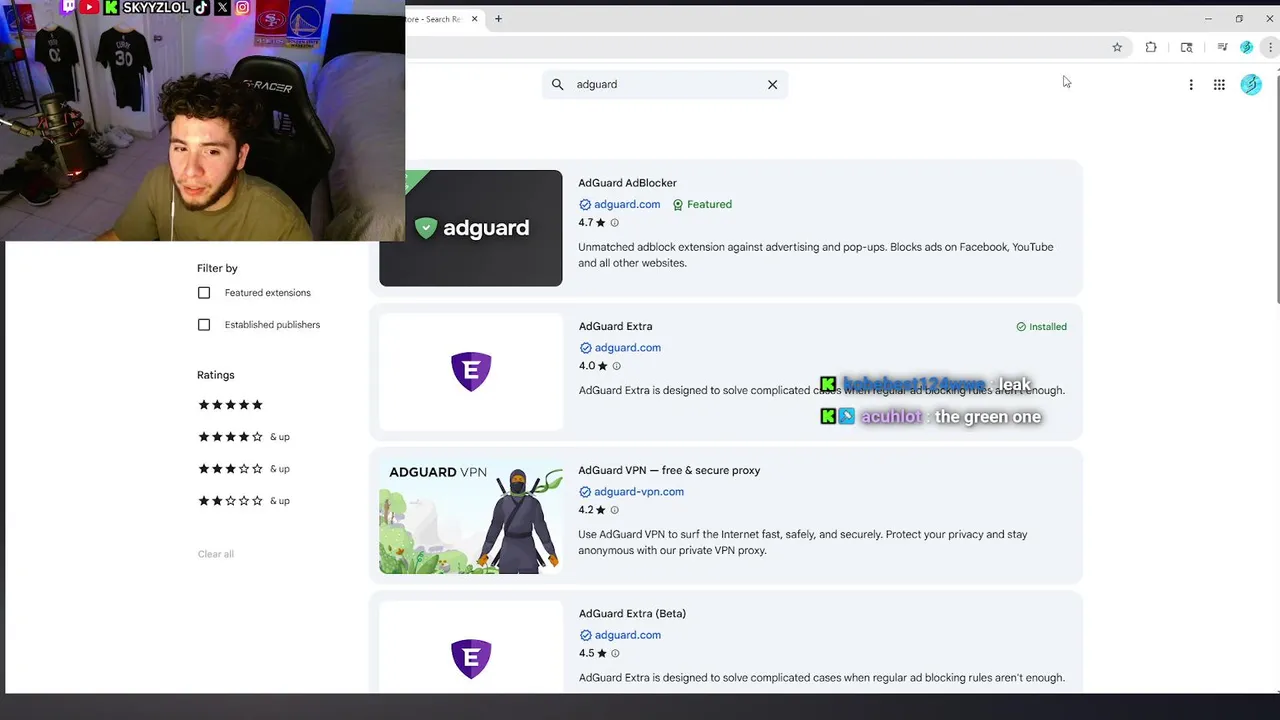
Task: Filter by four stars & up
Action: tap(244, 437)
